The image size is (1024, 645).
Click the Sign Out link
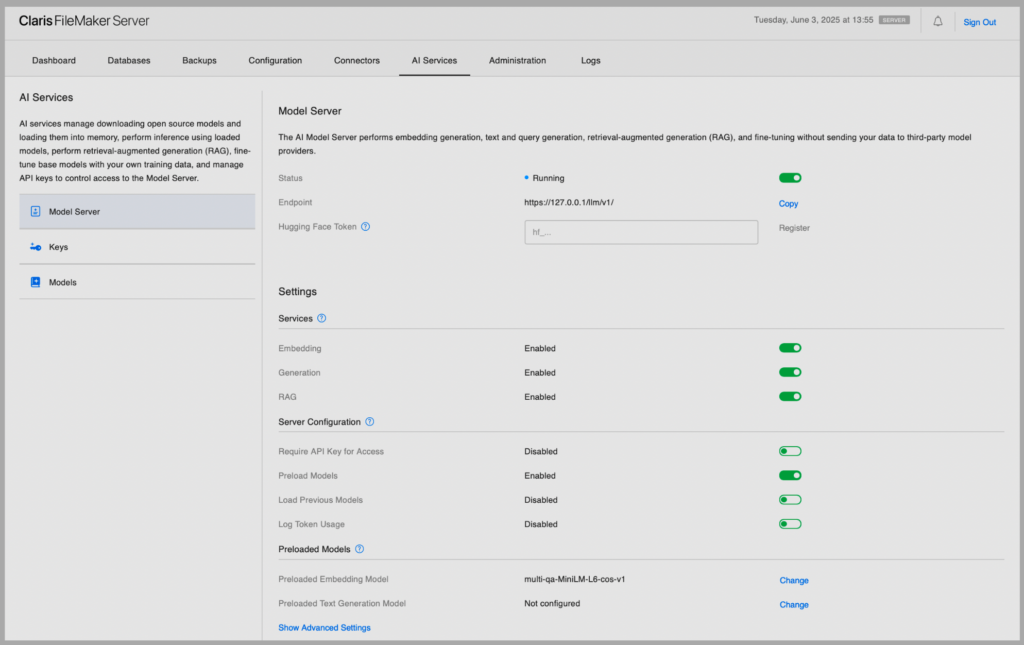click(x=980, y=22)
